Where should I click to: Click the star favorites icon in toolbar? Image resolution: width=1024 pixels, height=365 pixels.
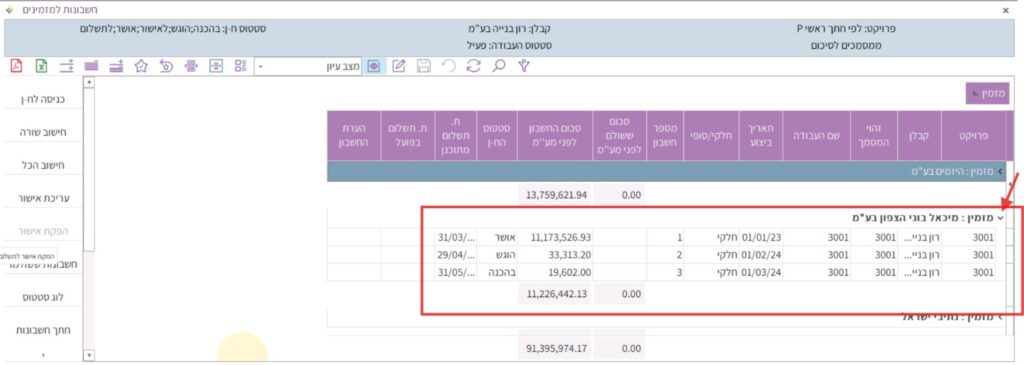(141, 66)
